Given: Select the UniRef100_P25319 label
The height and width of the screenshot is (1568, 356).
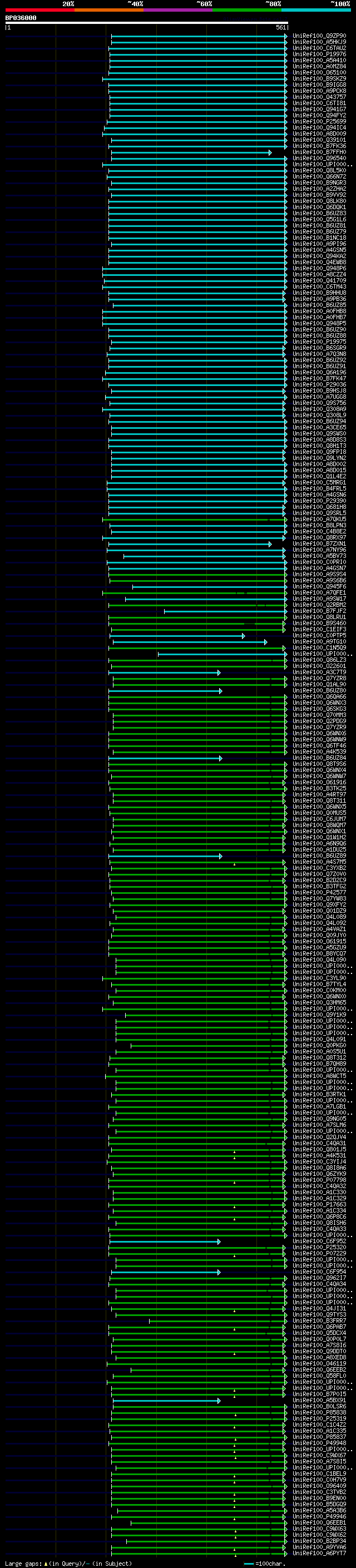Looking at the screenshot, I should pyautogui.click(x=319, y=1419).
